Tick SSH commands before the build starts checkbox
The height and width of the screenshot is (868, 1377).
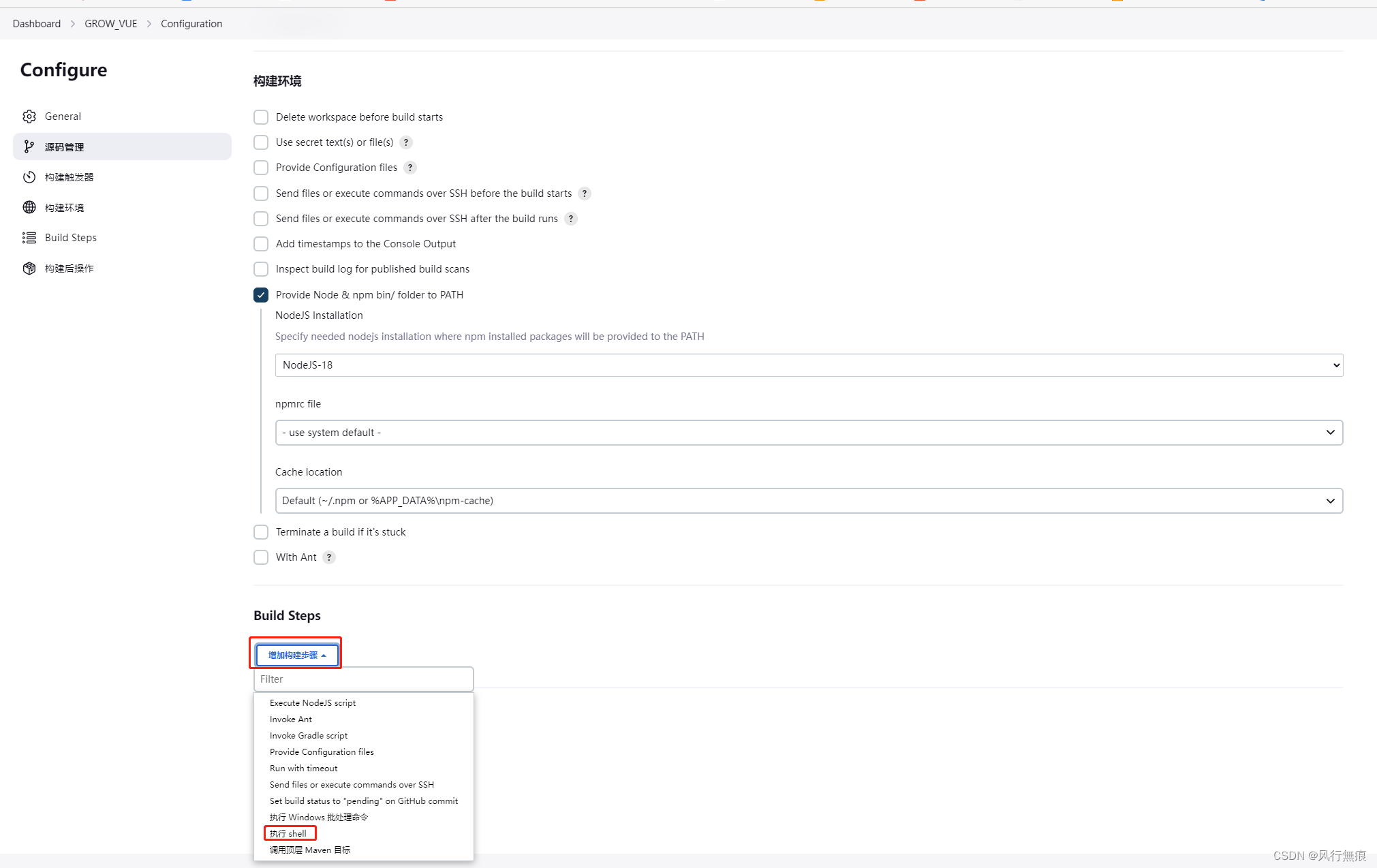pos(261,193)
